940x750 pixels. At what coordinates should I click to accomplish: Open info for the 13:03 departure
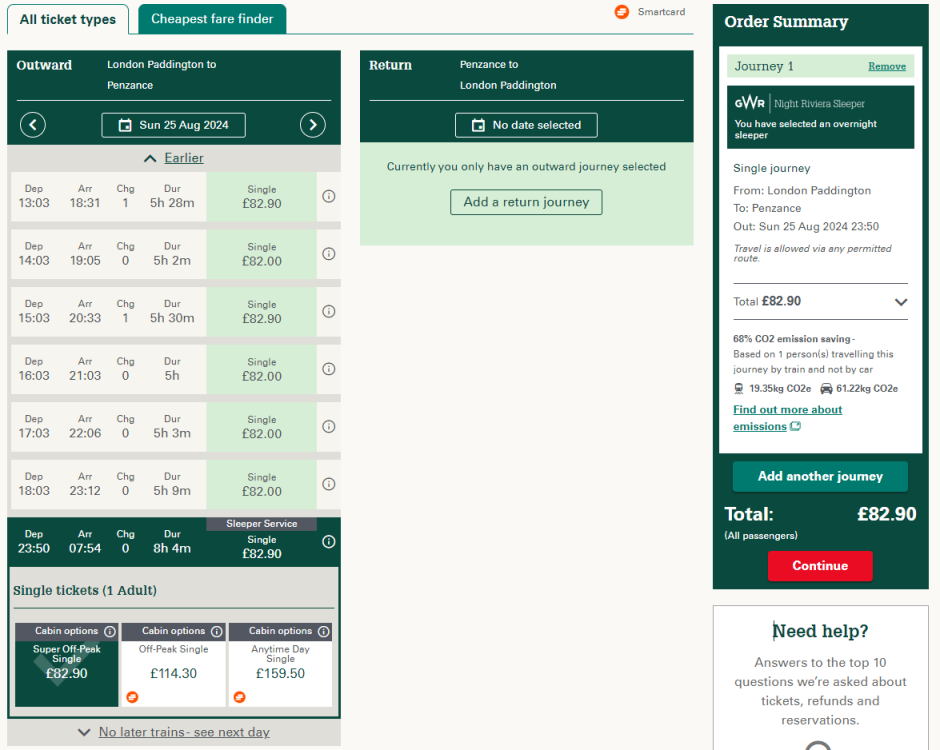(329, 196)
